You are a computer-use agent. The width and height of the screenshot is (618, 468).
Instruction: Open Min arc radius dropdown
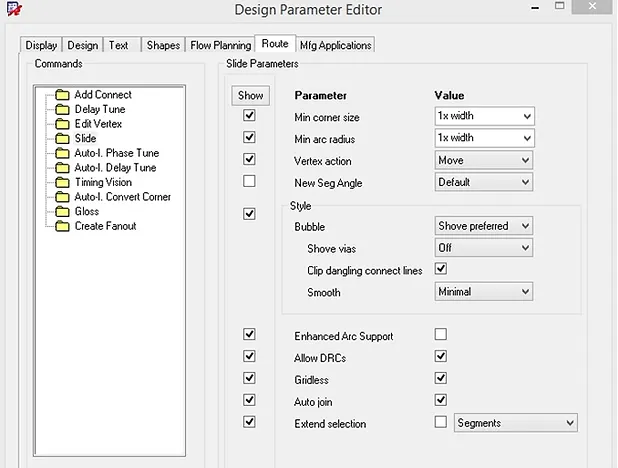tap(484, 138)
